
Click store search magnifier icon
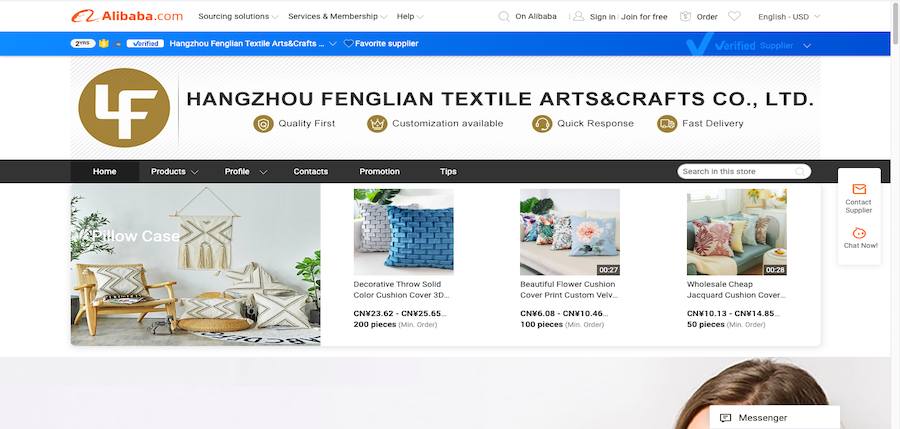pyautogui.click(x=800, y=172)
